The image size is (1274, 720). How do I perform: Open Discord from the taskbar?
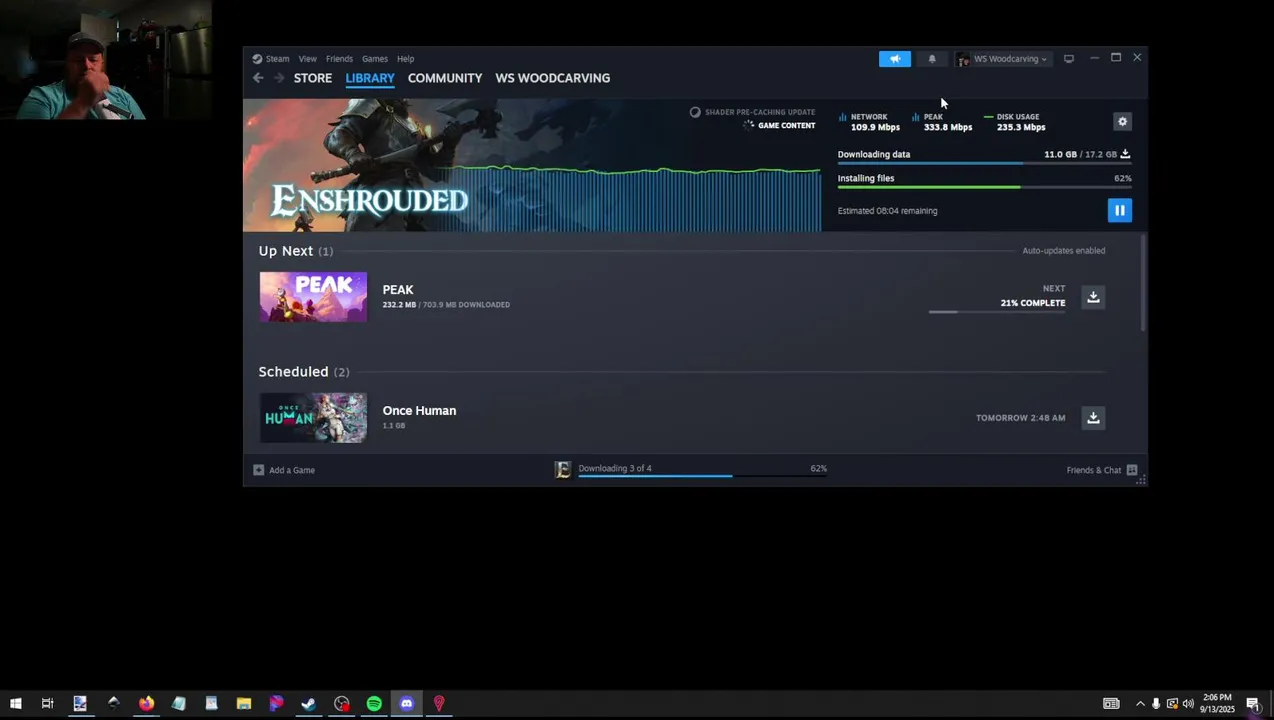[x=406, y=704]
